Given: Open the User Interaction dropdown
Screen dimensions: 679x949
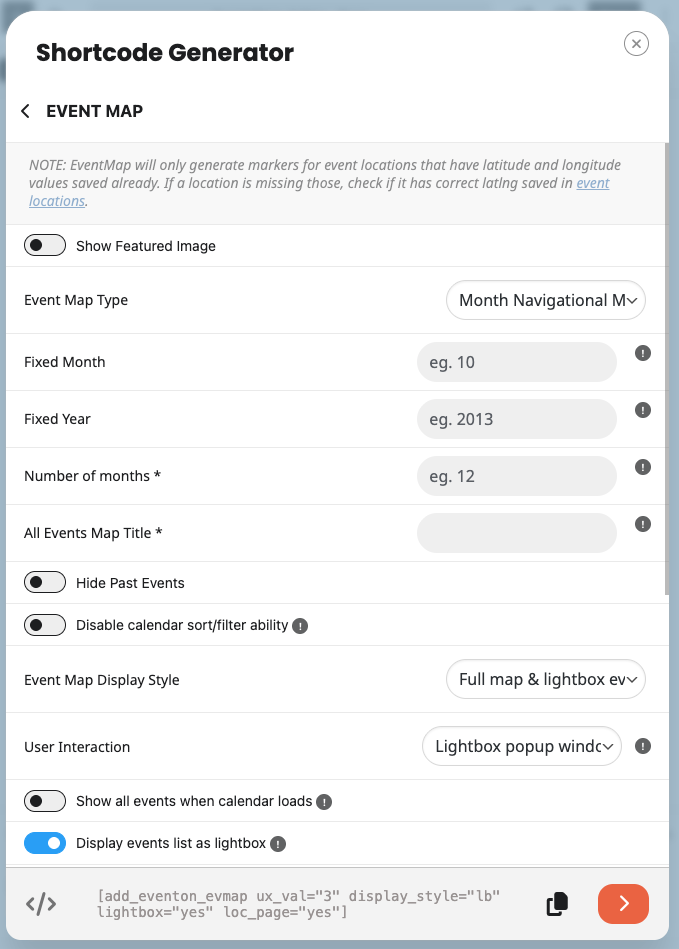Looking at the screenshot, I should 522,746.
